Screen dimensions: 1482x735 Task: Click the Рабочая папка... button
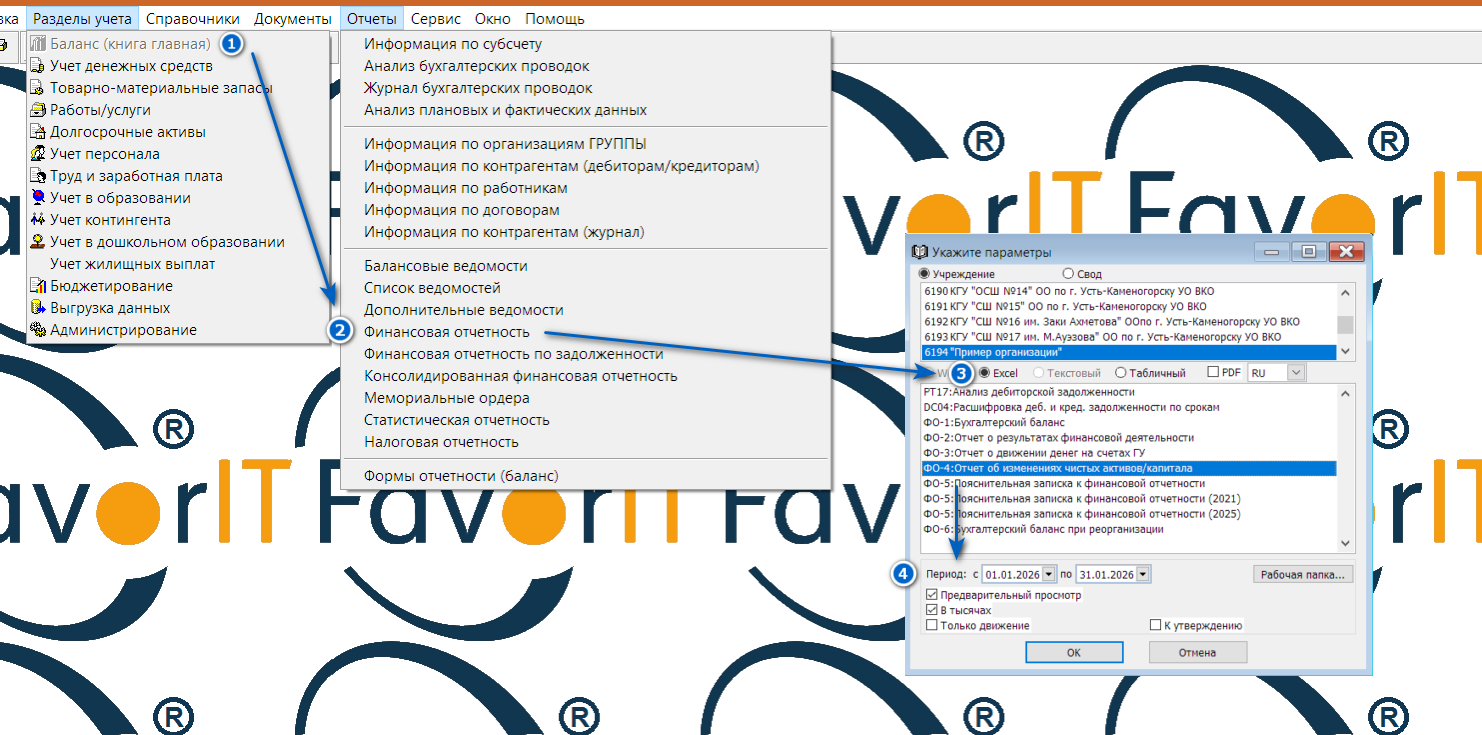tap(1302, 575)
